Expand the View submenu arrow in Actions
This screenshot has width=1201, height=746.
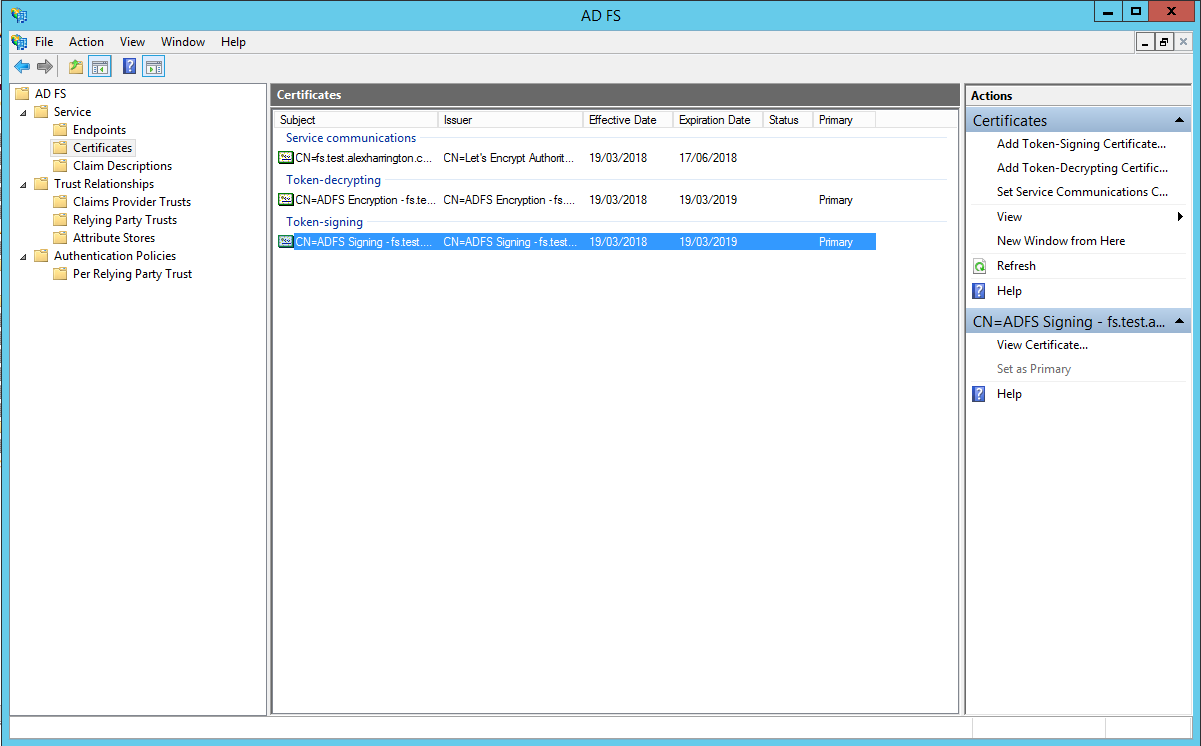[x=1180, y=217]
